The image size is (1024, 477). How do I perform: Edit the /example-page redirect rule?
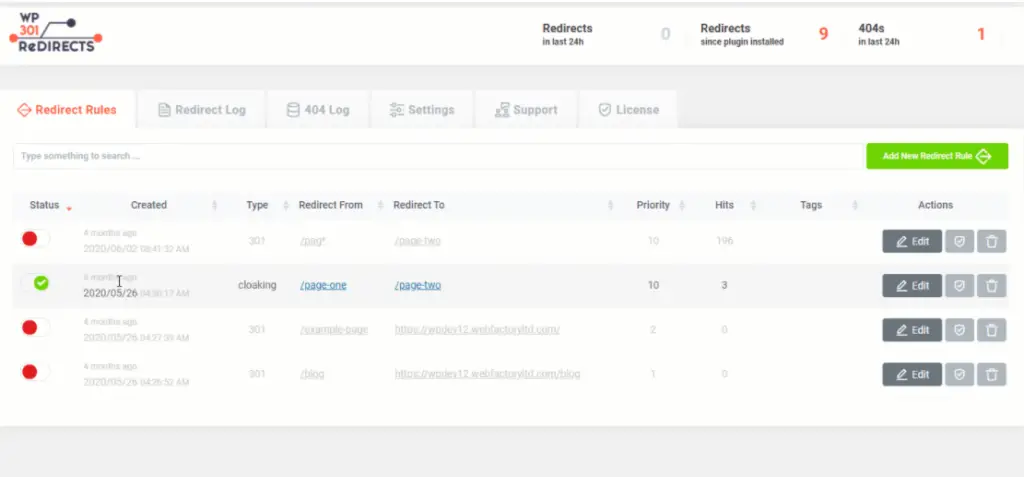click(911, 330)
